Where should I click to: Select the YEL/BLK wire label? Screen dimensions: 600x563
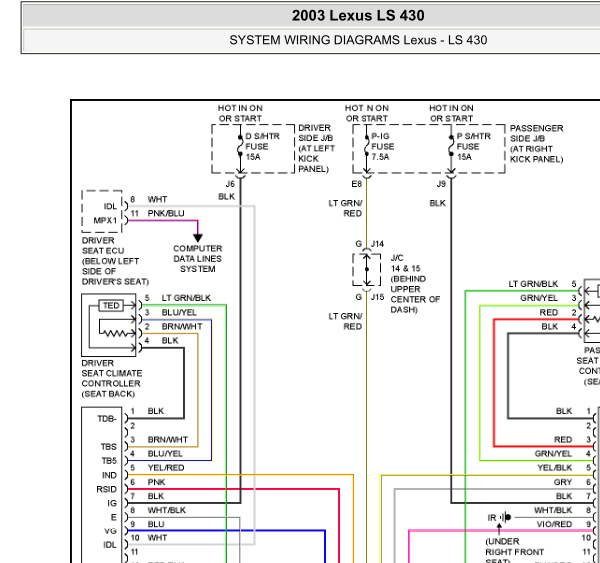coord(554,468)
